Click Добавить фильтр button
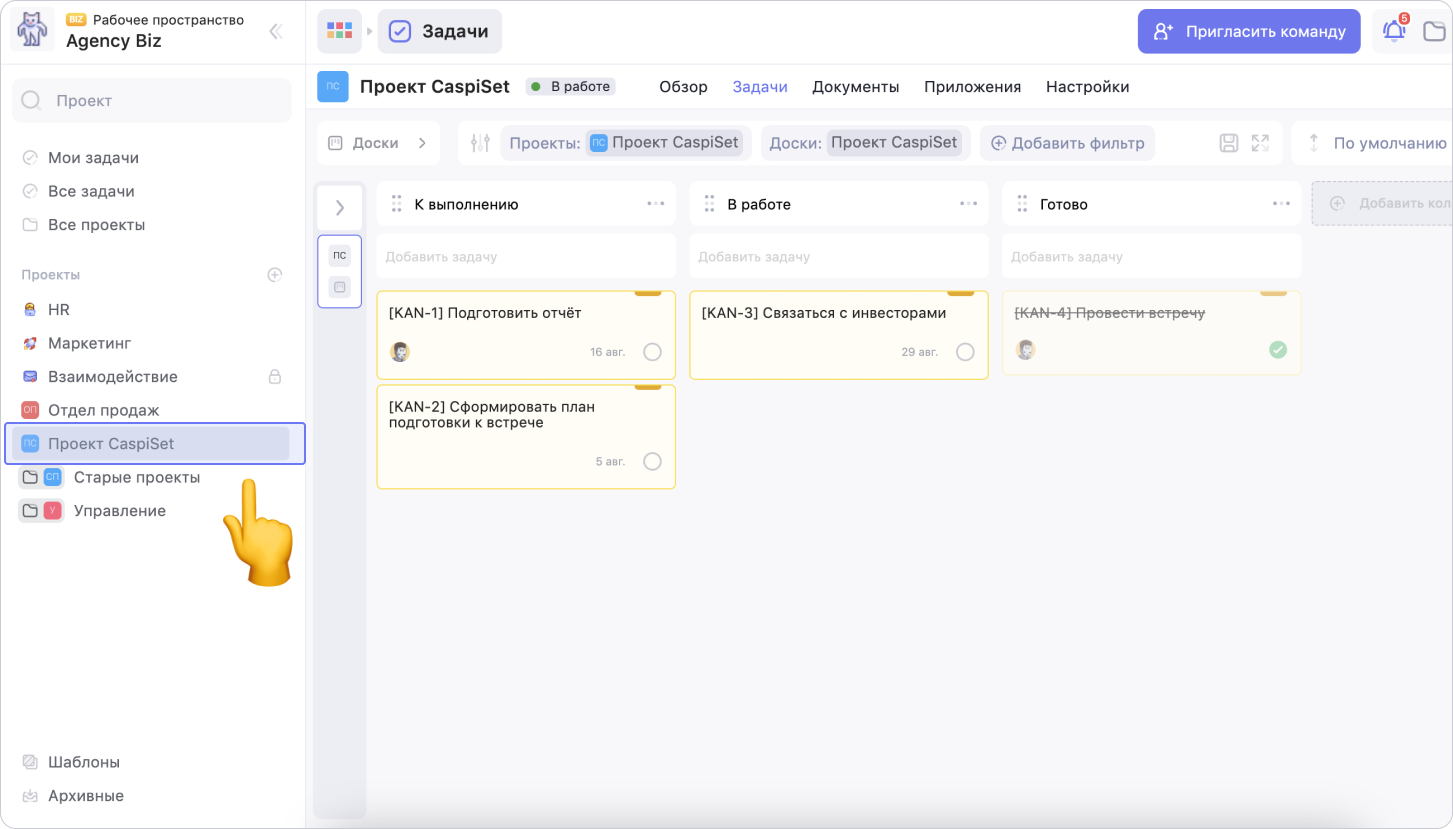The image size is (1453, 829). click(1067, 143)
